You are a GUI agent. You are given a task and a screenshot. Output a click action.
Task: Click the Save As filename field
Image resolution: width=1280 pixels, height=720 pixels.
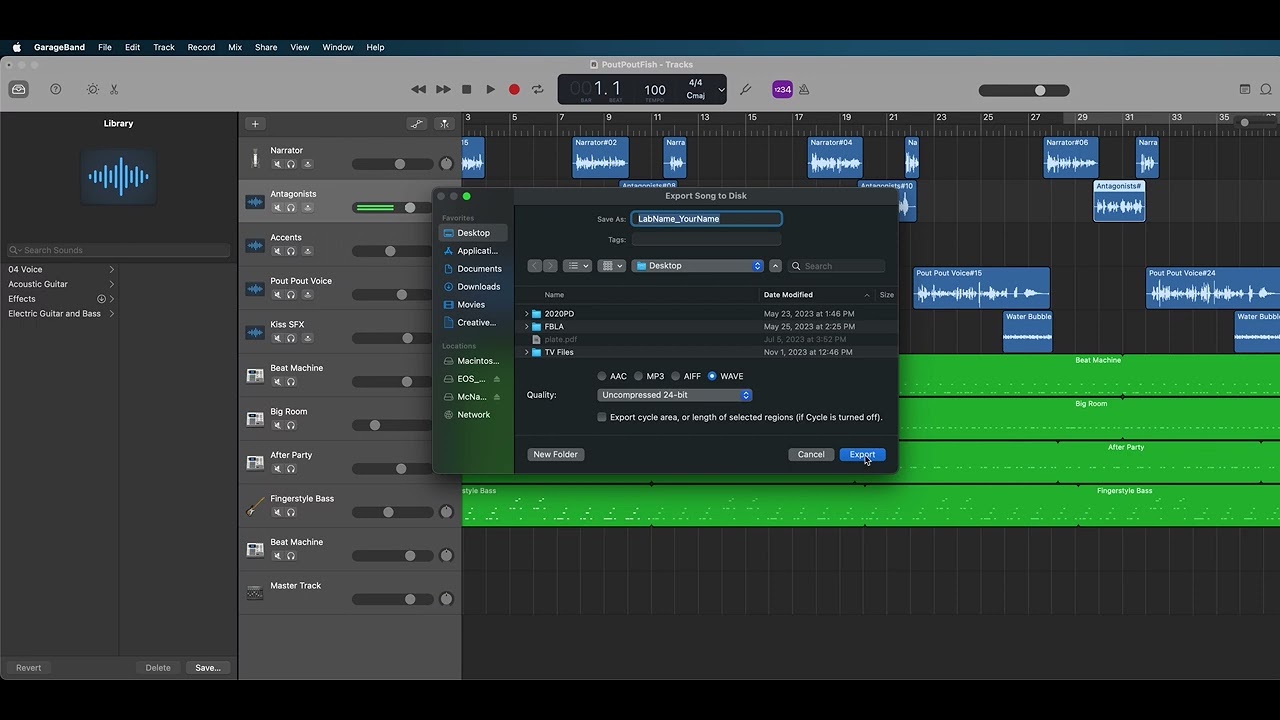tap(706, 219)
